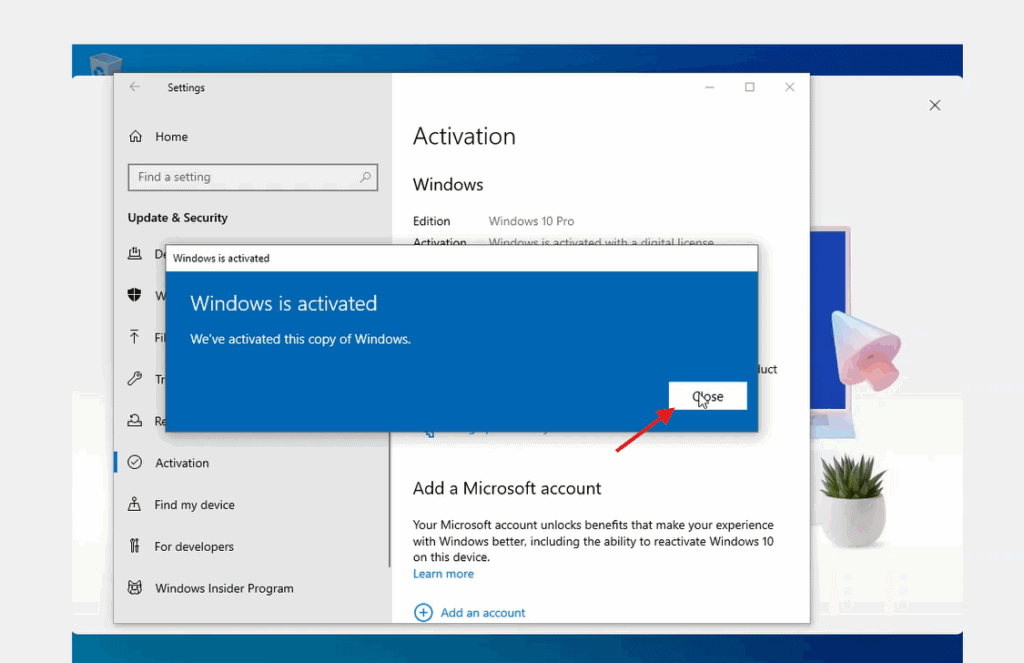Viewport: 1024px width, 663px height.
Task: Open the Windows Insider Program page
Action: (x=224, y=589)
